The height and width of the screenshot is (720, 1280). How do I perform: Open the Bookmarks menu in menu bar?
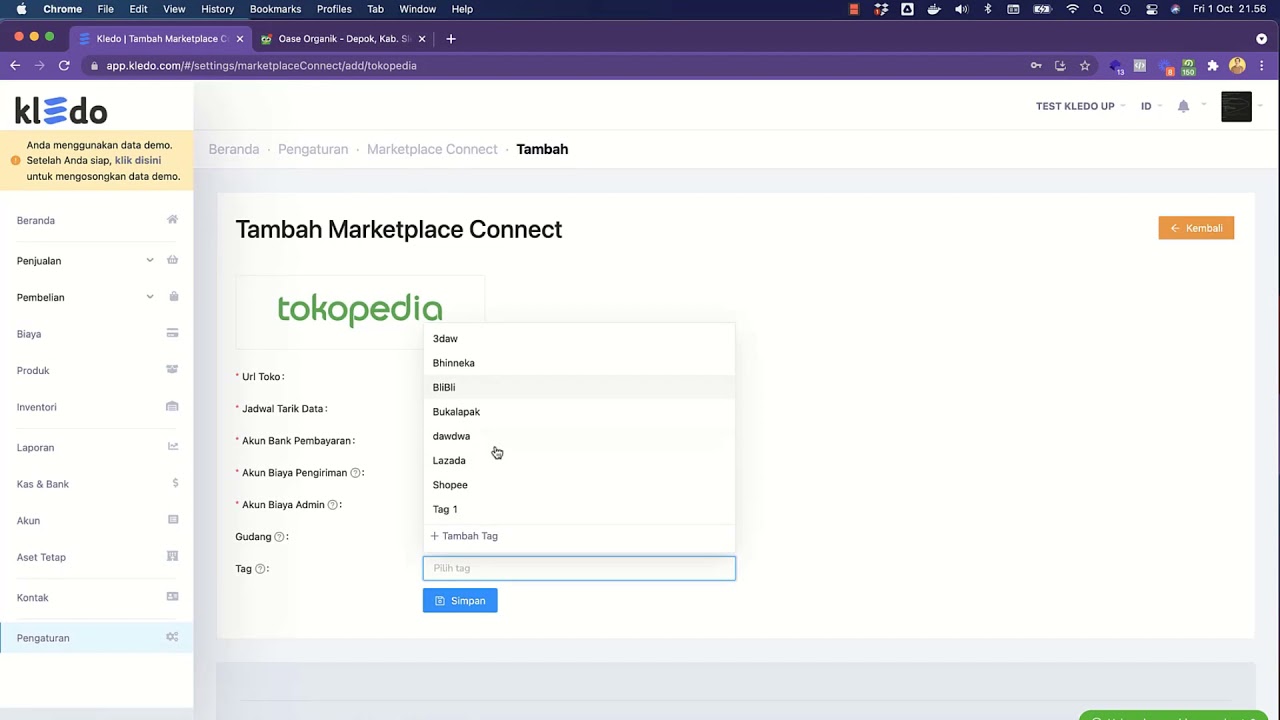coord(275,9)
